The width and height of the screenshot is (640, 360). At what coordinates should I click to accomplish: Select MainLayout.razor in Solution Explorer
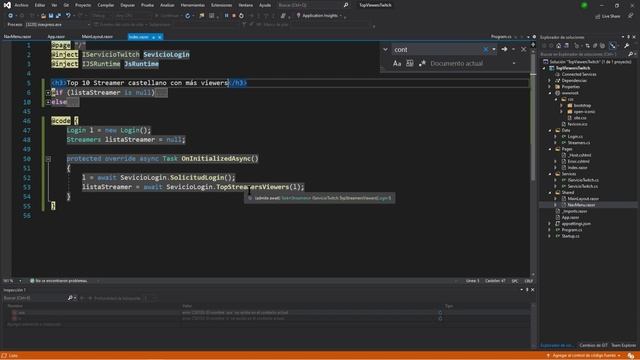pyautogui.click(x=583, y=199)
